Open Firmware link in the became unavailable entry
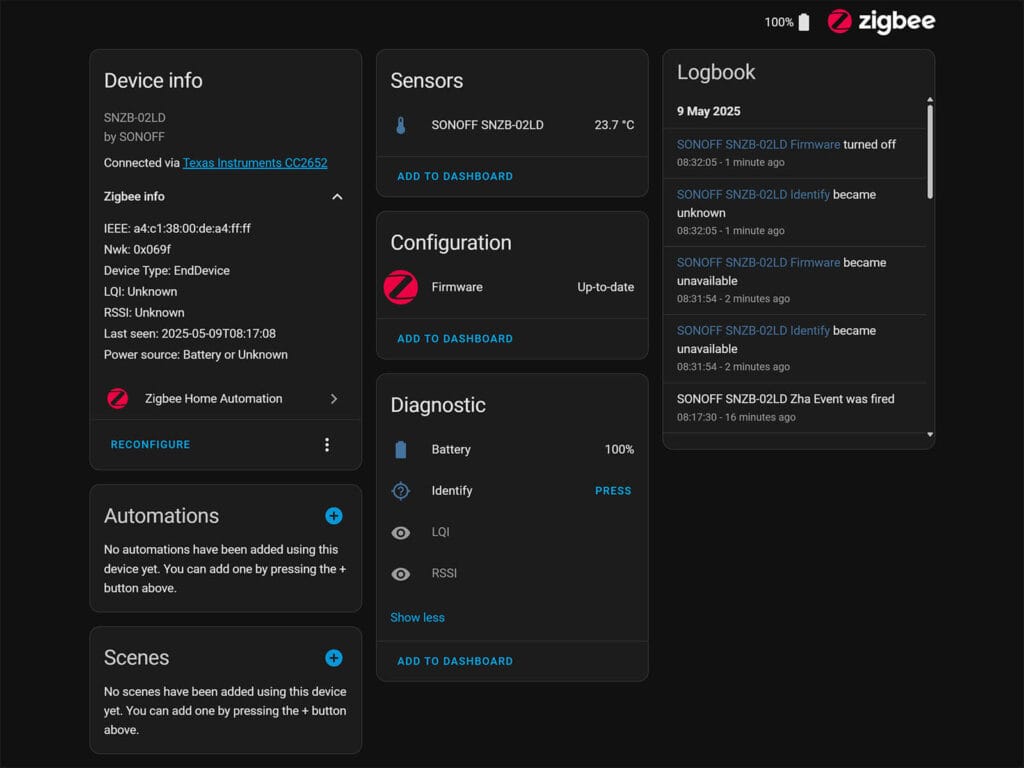Viewport: 1024px width, 768px height. pyautogui.click(x=758, y=263)
